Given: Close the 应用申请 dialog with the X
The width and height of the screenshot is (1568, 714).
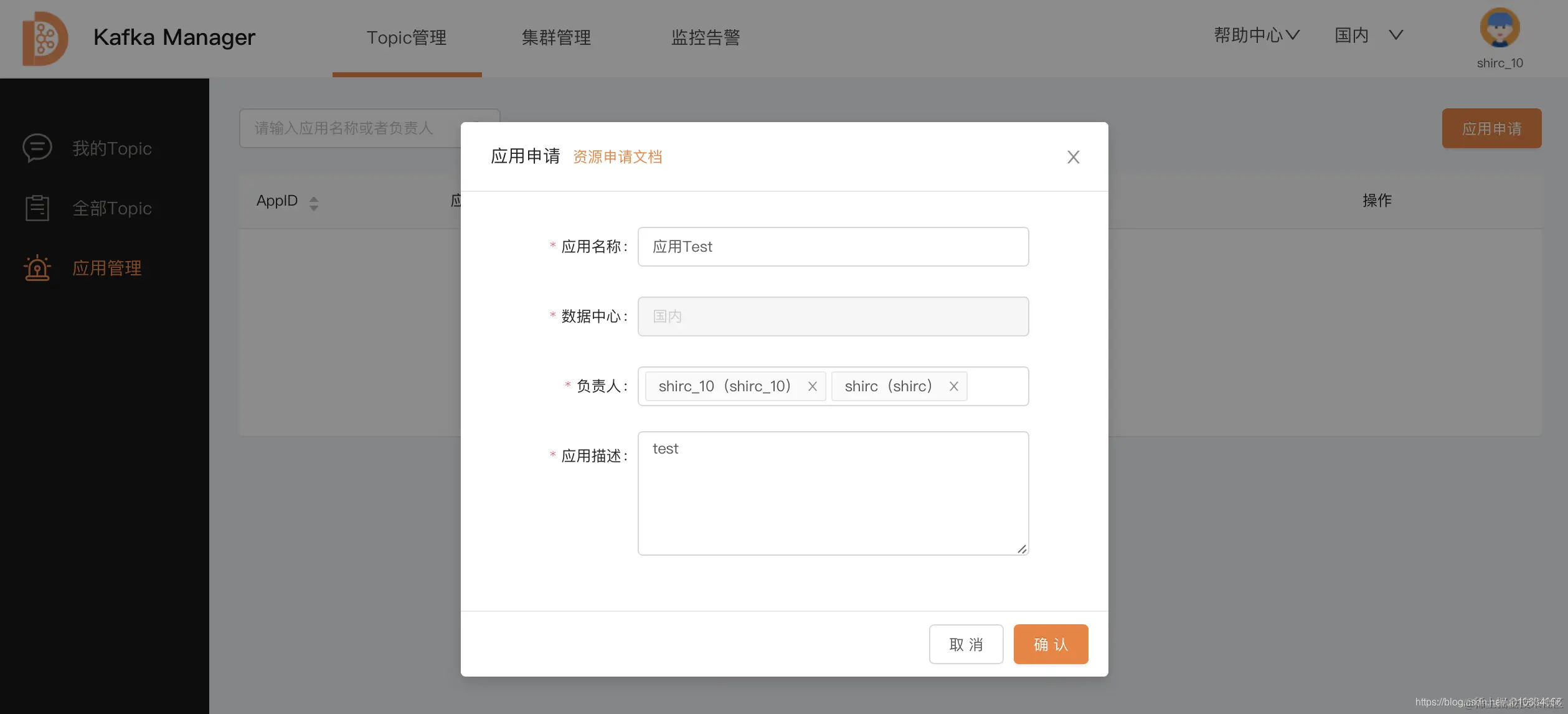Looking at the screenshot, I should (x=1072, y=156).
